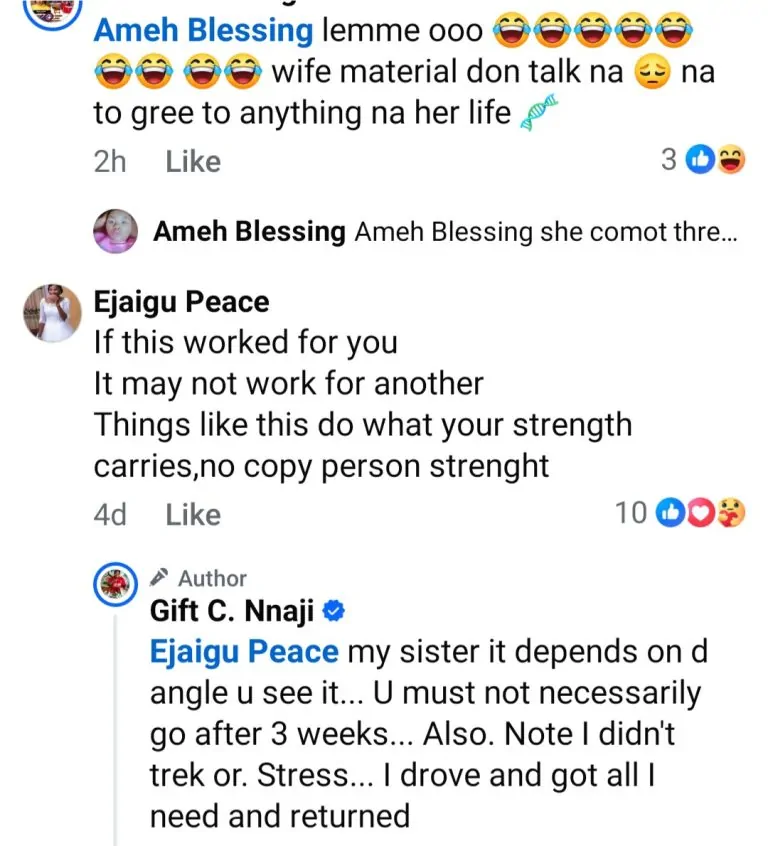Open the blue Ameh Blessing mention at top
The width and height of the screenshot is (768, 846).
coord(203,30)
